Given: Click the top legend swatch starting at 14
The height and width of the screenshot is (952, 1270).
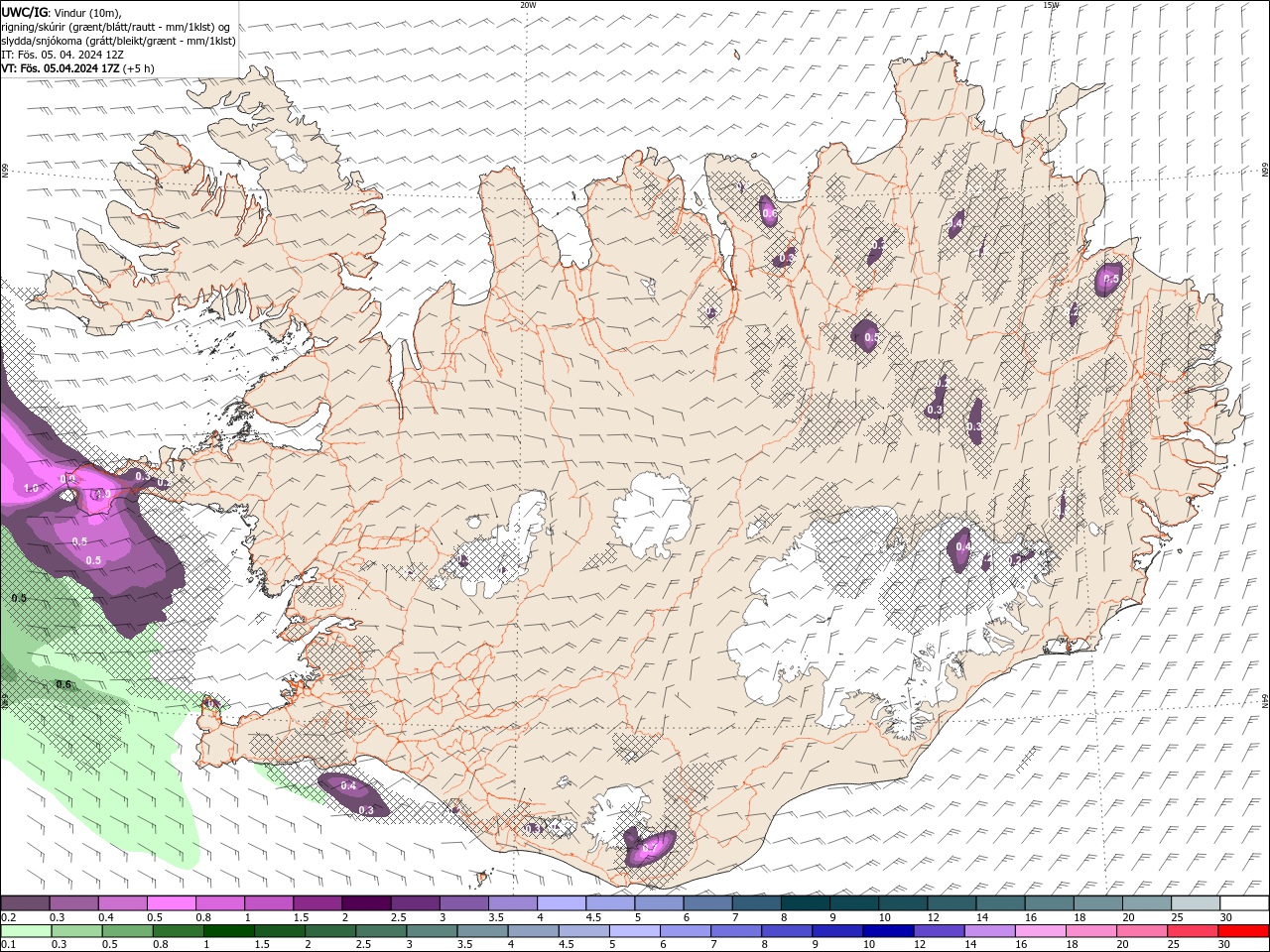Looking at the screenshot, I should pyautogui.click(x=999, y=903).
